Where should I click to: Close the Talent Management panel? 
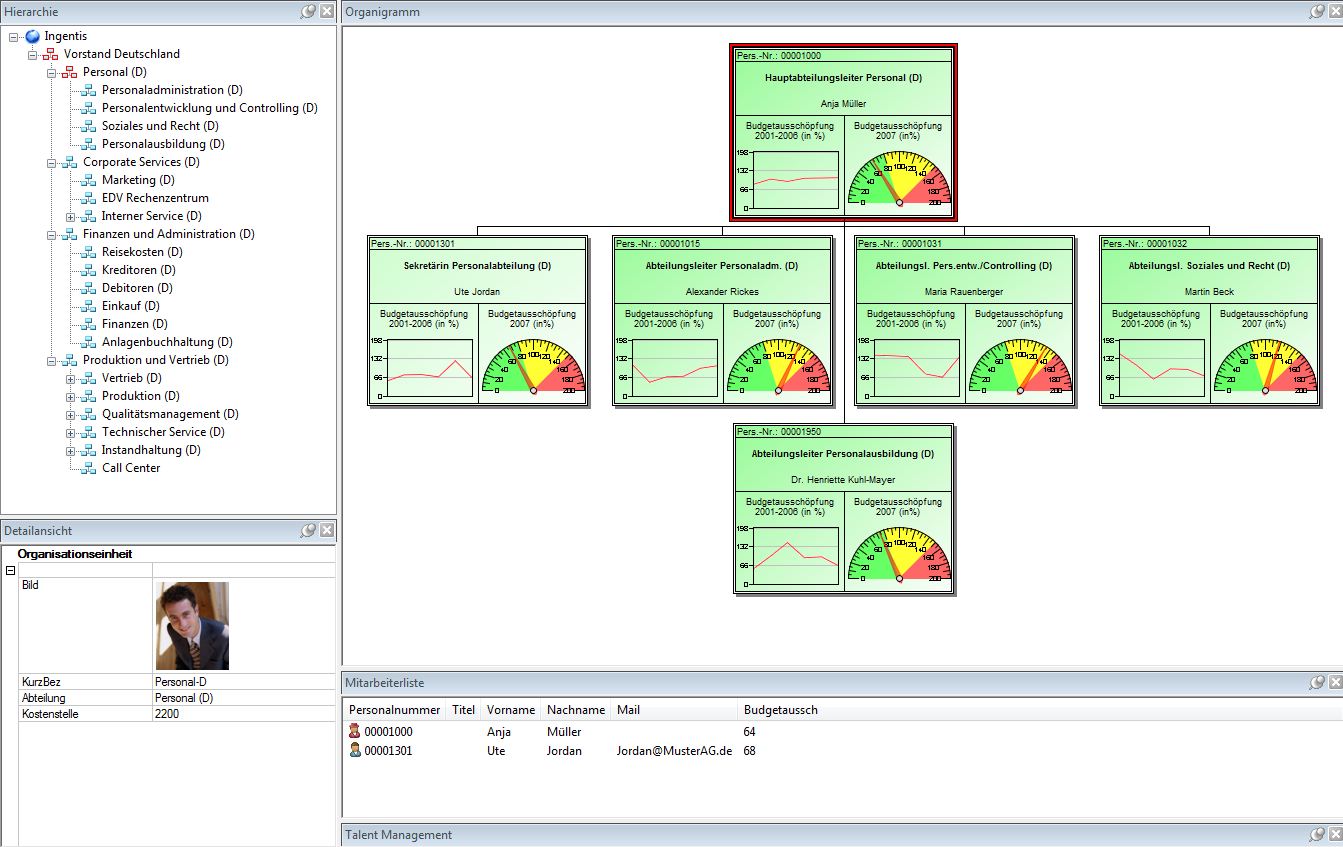pyautogui.click(x=1335, y=834)
